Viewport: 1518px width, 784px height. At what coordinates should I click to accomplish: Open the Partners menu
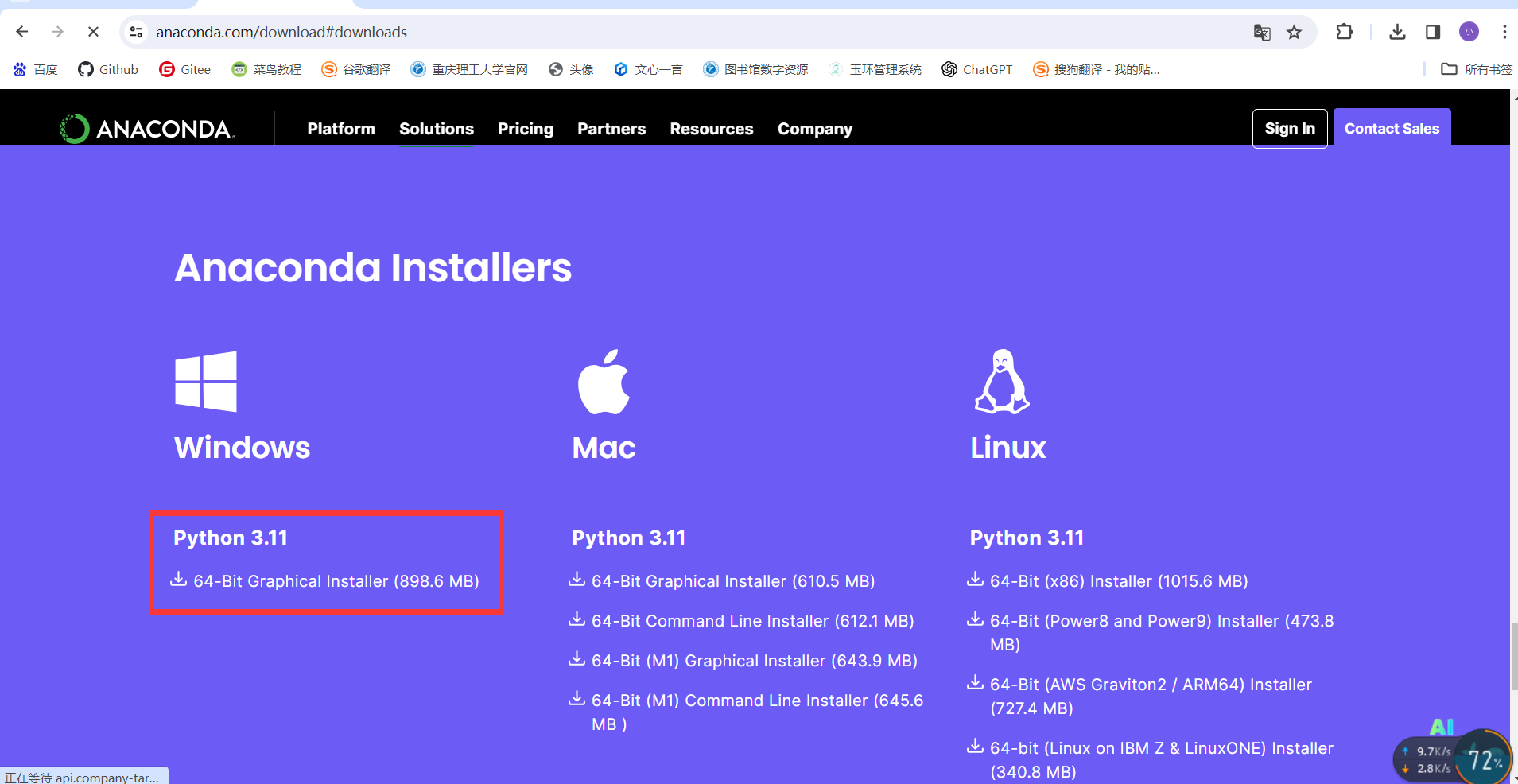point(611,129)
